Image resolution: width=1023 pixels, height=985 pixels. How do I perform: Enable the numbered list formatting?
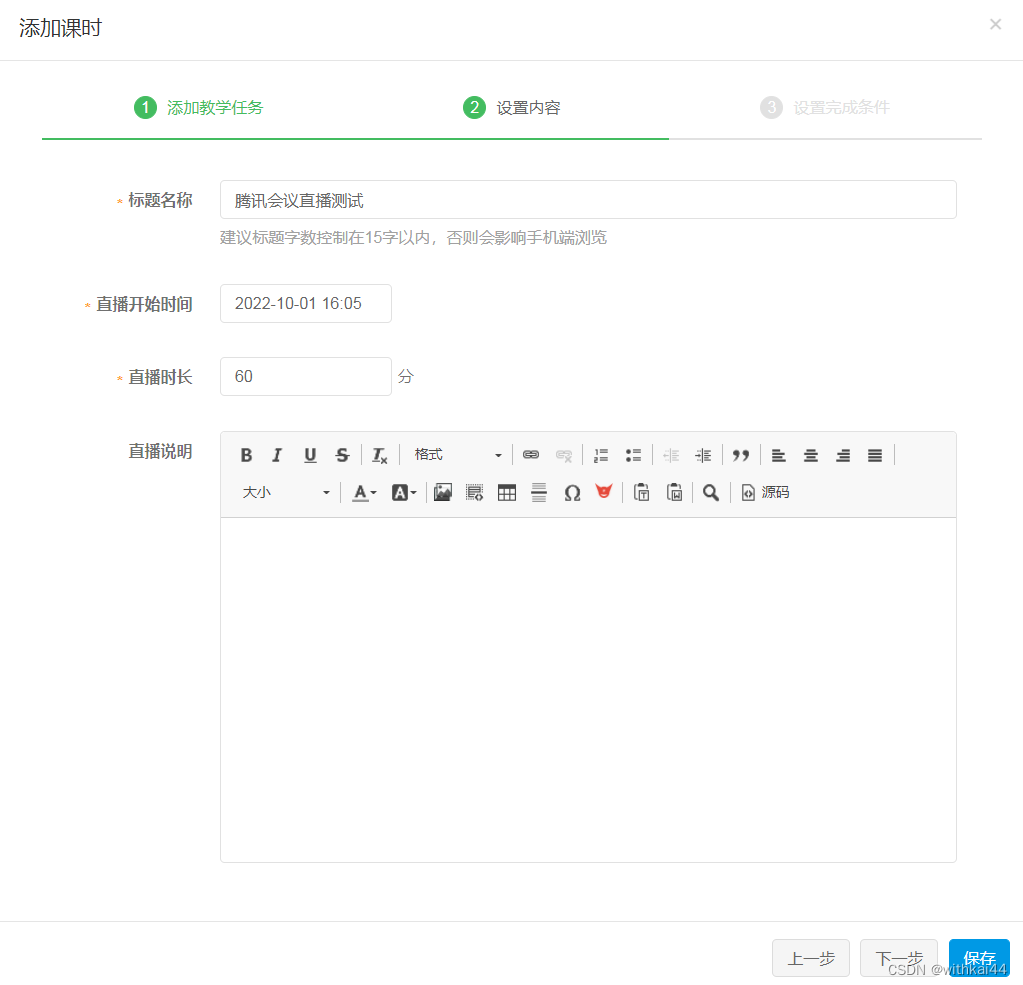(x=601, y=455)
